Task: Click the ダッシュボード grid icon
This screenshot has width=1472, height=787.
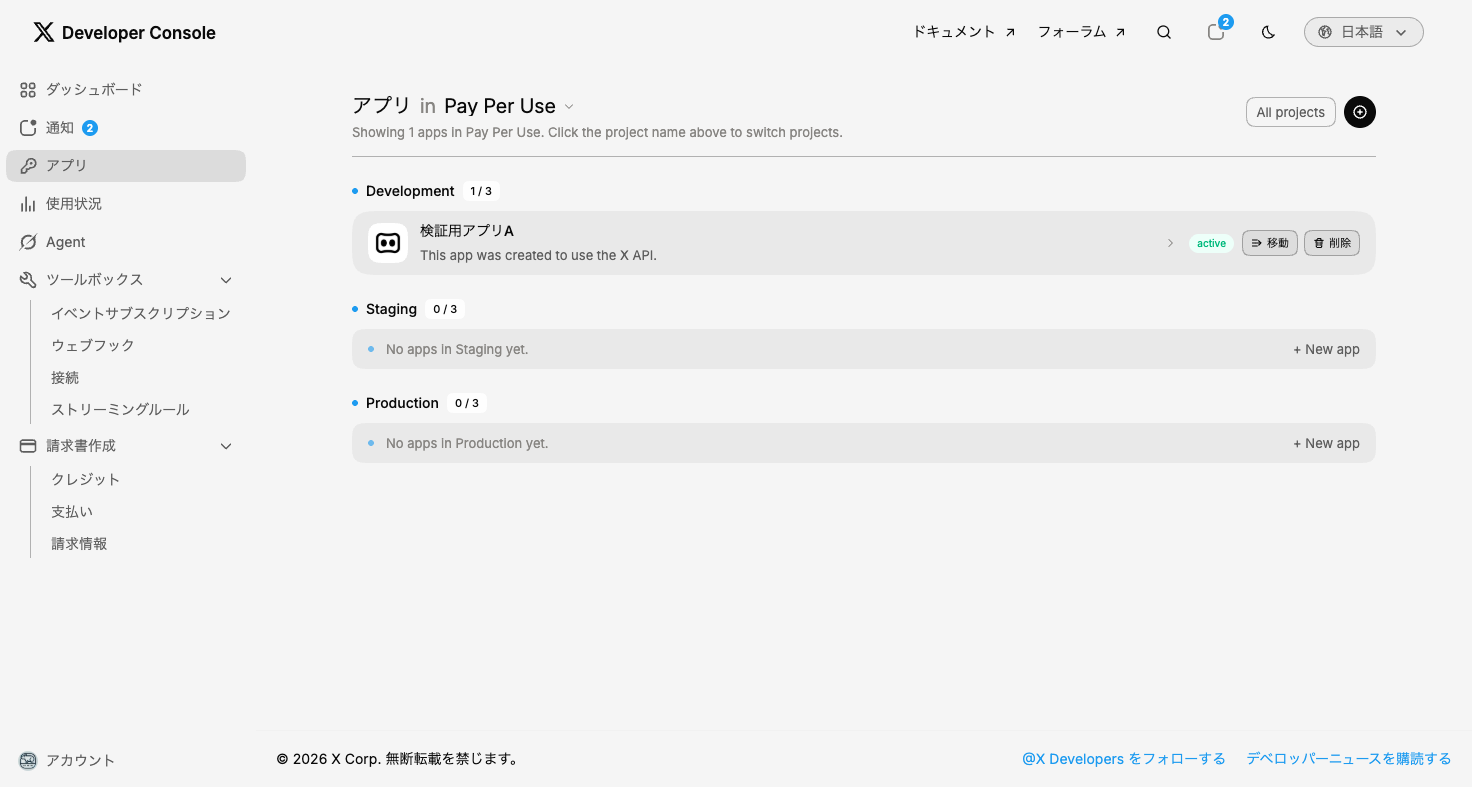Action: coord(28,90)
